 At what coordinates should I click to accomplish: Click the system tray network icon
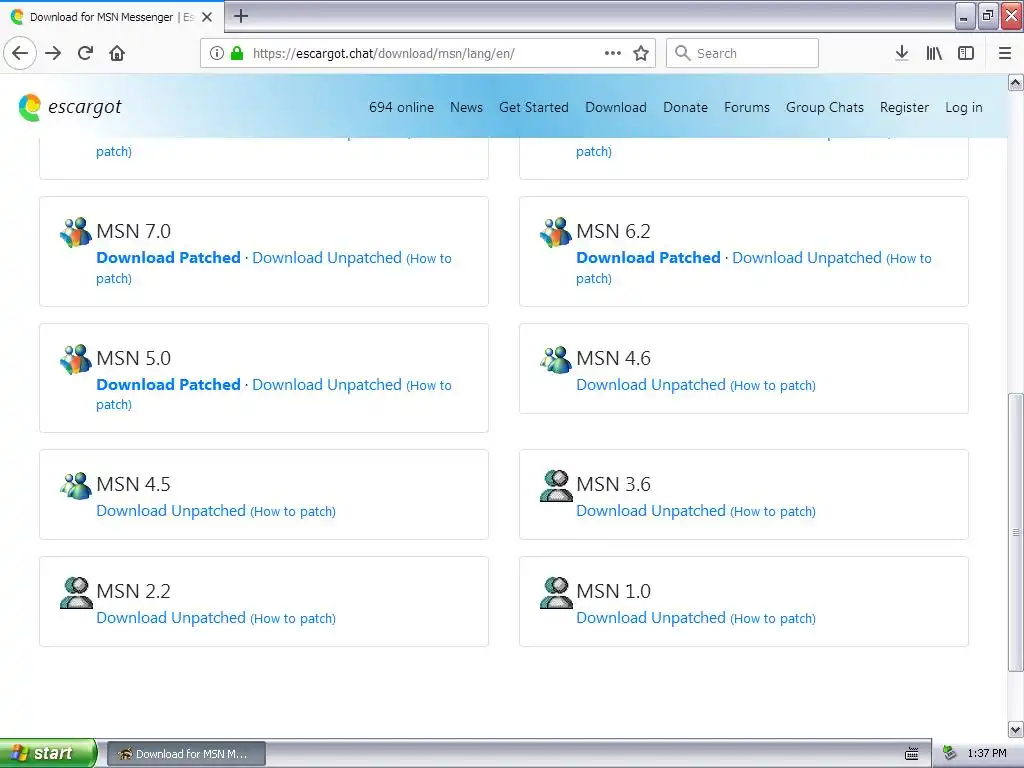(950, 753)
